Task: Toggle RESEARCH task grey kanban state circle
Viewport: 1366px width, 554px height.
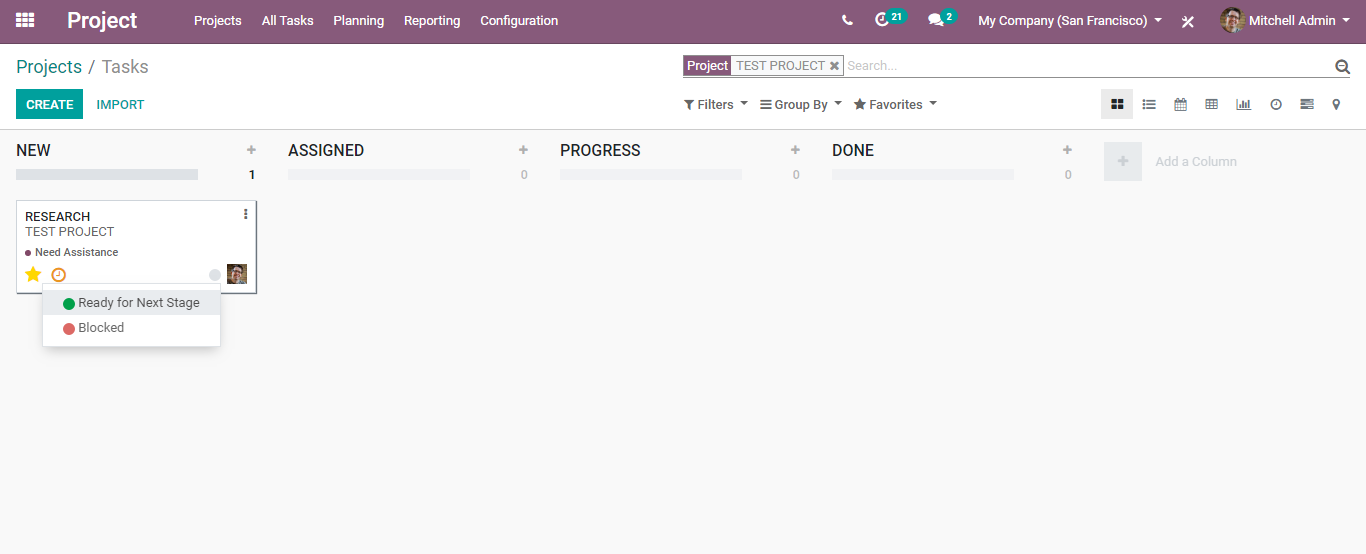Action: tap(215, 275)
